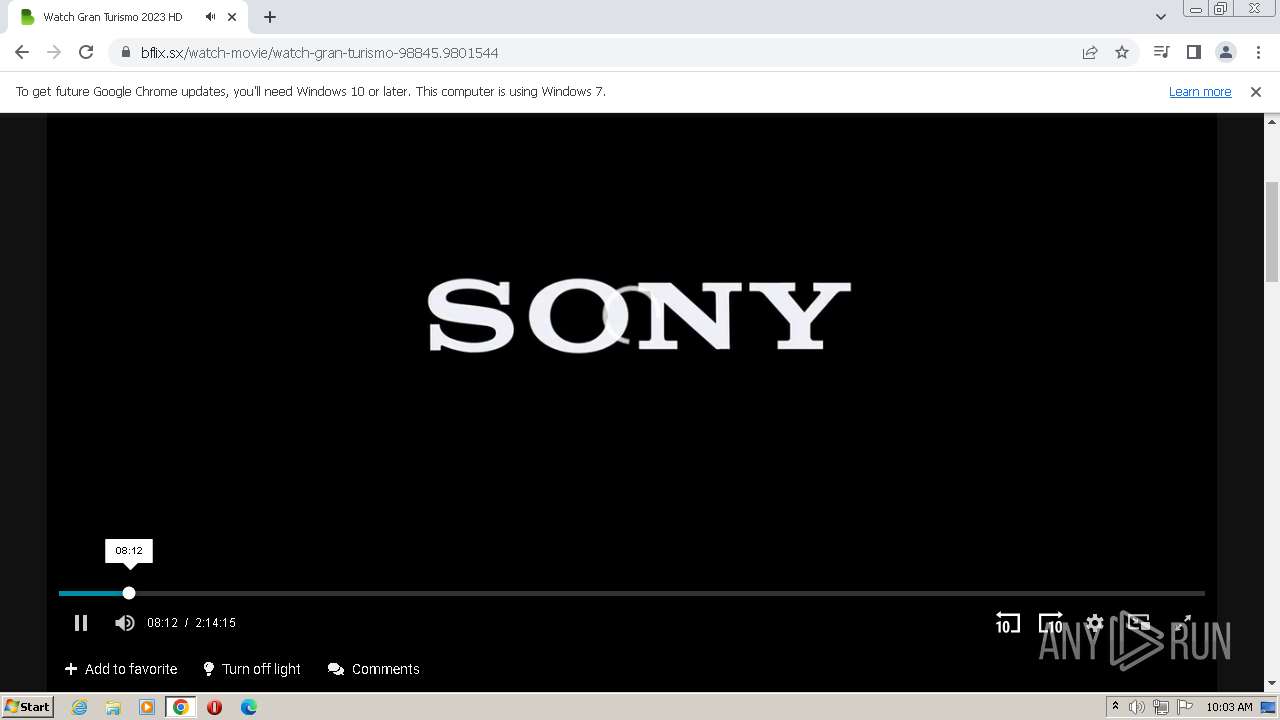Show hidden system tray icons
This screenshot has width=1280, height=720.
pos(1115,707)
